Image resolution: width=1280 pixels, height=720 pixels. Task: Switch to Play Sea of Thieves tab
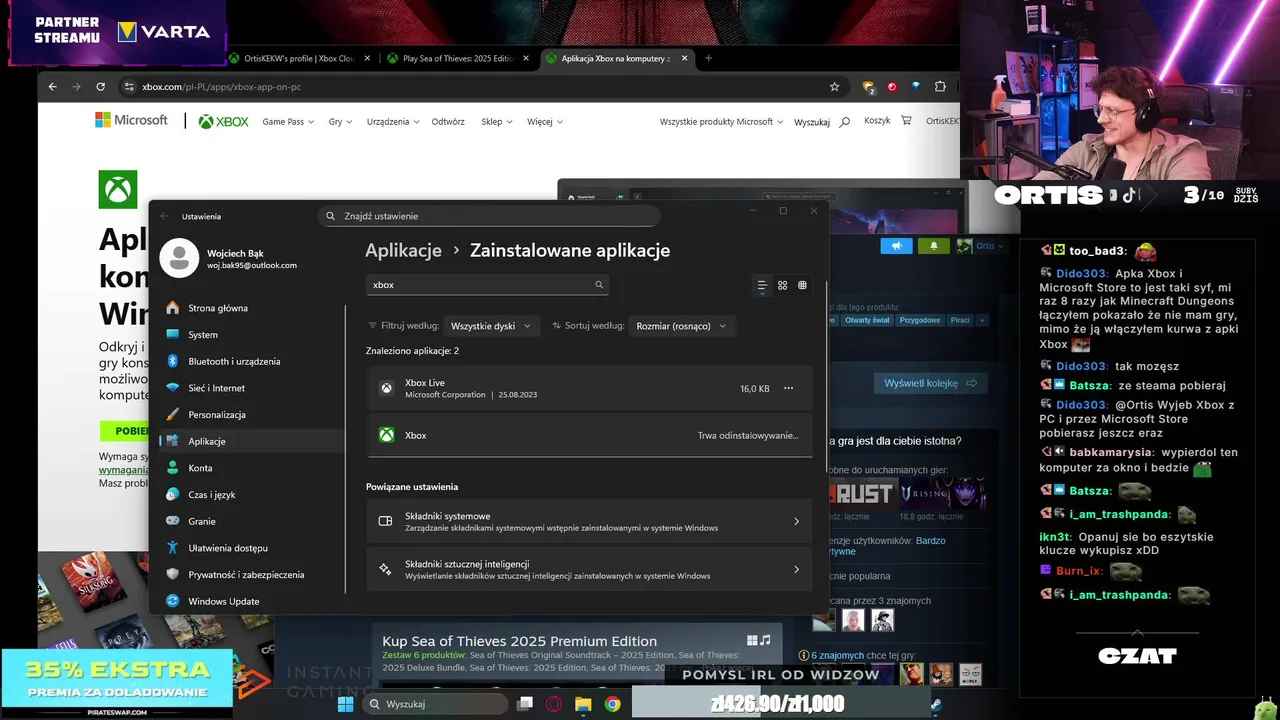[458, 58]
